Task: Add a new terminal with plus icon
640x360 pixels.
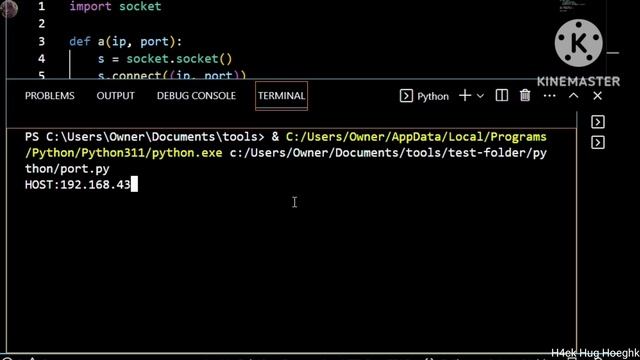Action: pos(465,96)
